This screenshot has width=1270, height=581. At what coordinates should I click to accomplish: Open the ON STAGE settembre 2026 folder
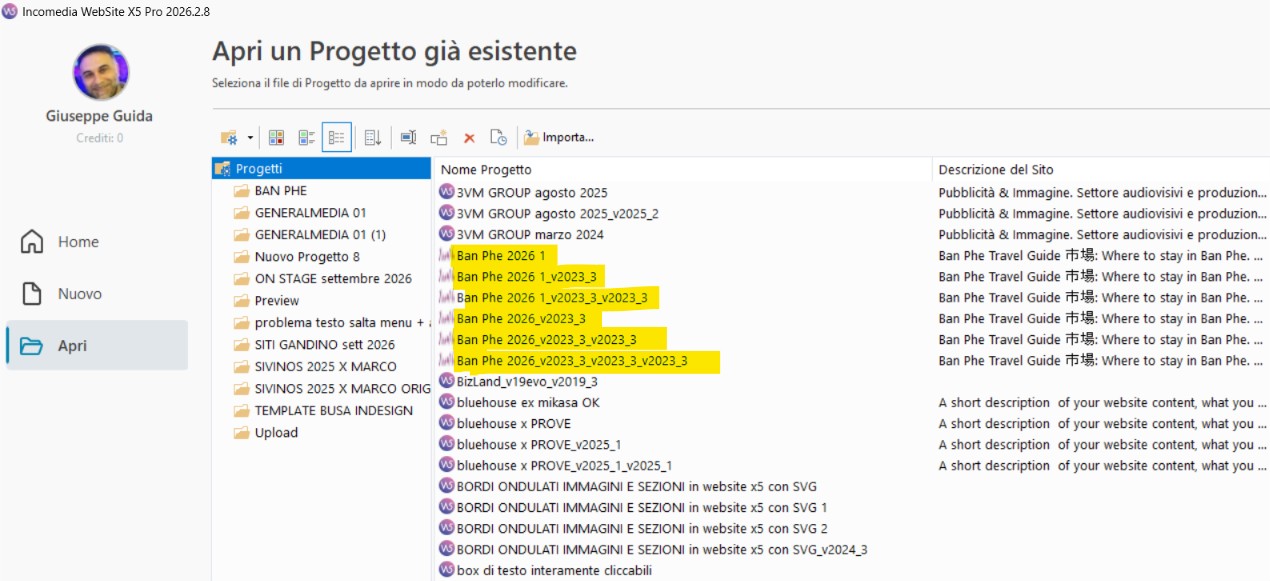333,278
